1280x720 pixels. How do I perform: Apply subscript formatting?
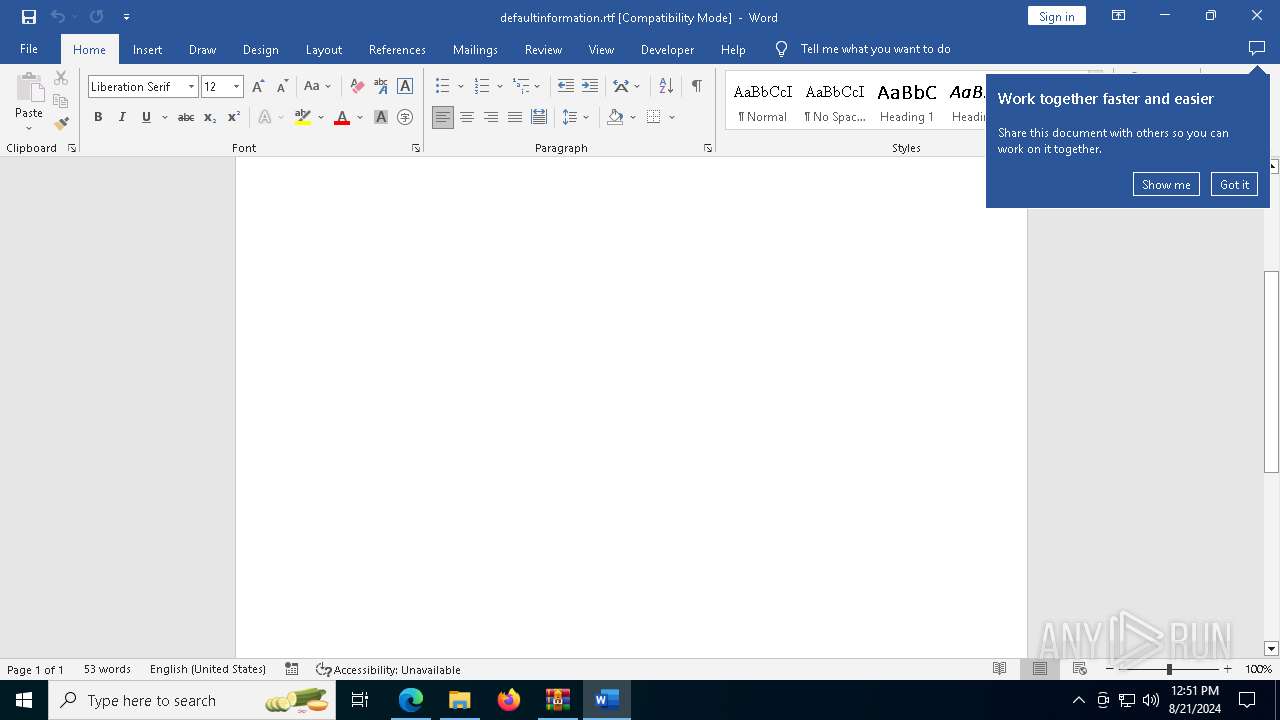click(210, 117)
